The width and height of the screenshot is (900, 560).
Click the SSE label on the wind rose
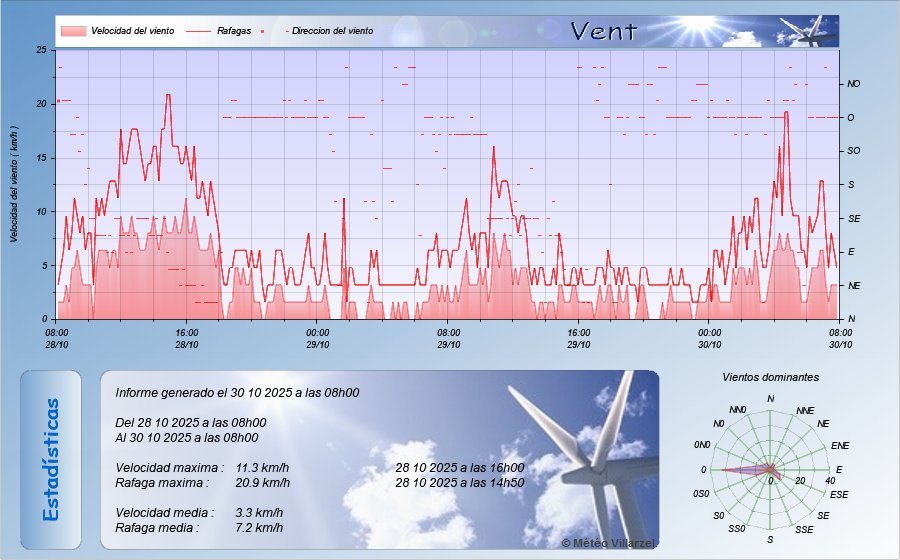803,528
